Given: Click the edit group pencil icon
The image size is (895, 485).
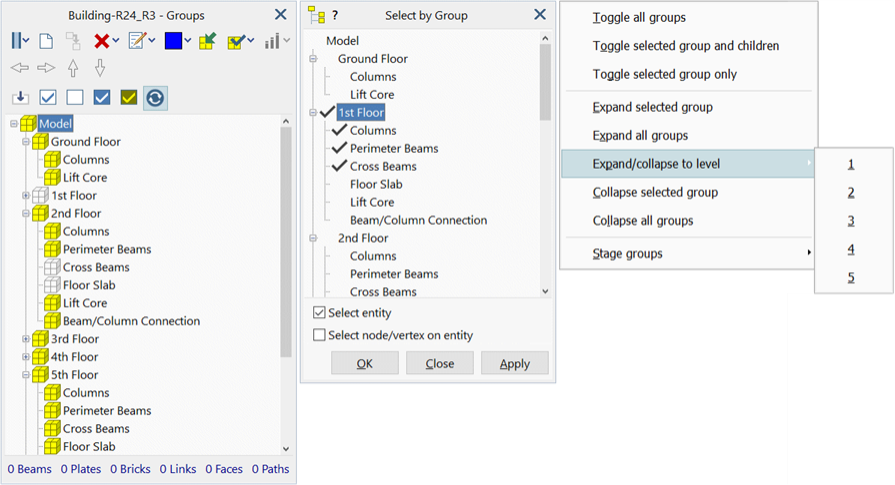Looking at the screenshot, I should click(x=136, y=41).
